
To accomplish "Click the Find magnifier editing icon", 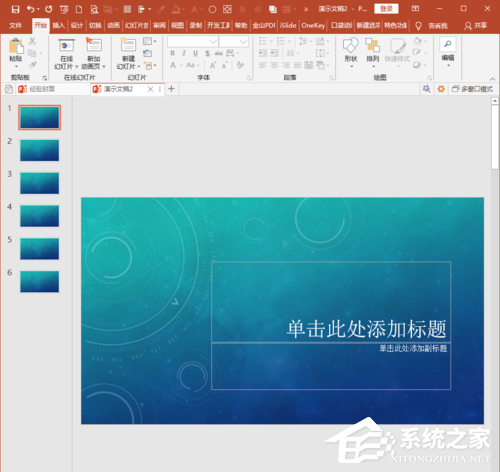I will coord(448,44).
